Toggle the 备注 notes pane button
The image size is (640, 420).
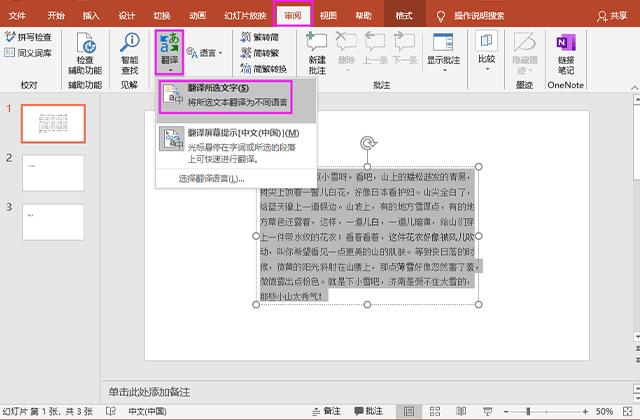click(326, 411)
